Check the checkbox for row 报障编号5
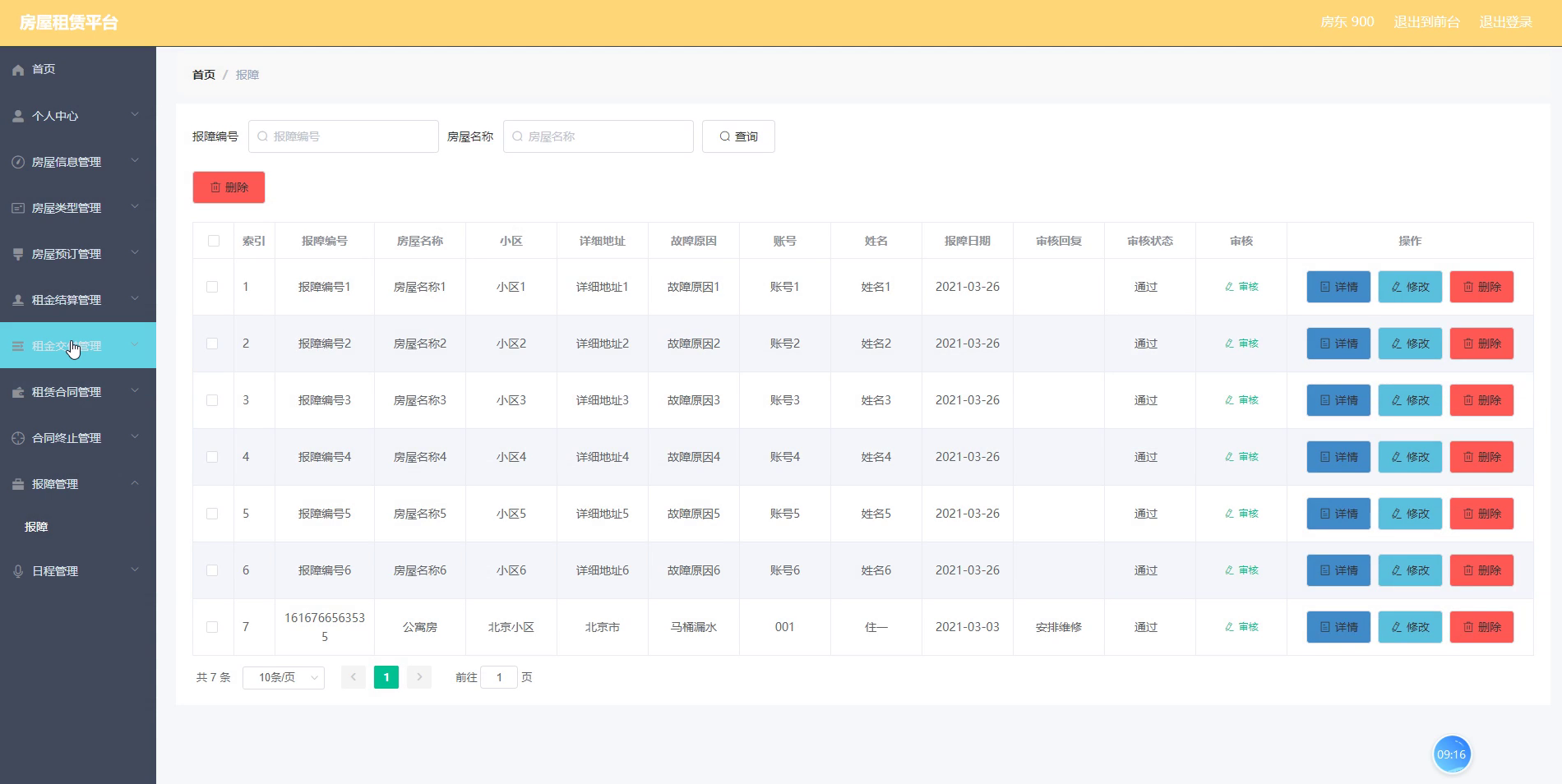Image resolution: width=1562 pixels, height=784 pixels. [212, 514]
